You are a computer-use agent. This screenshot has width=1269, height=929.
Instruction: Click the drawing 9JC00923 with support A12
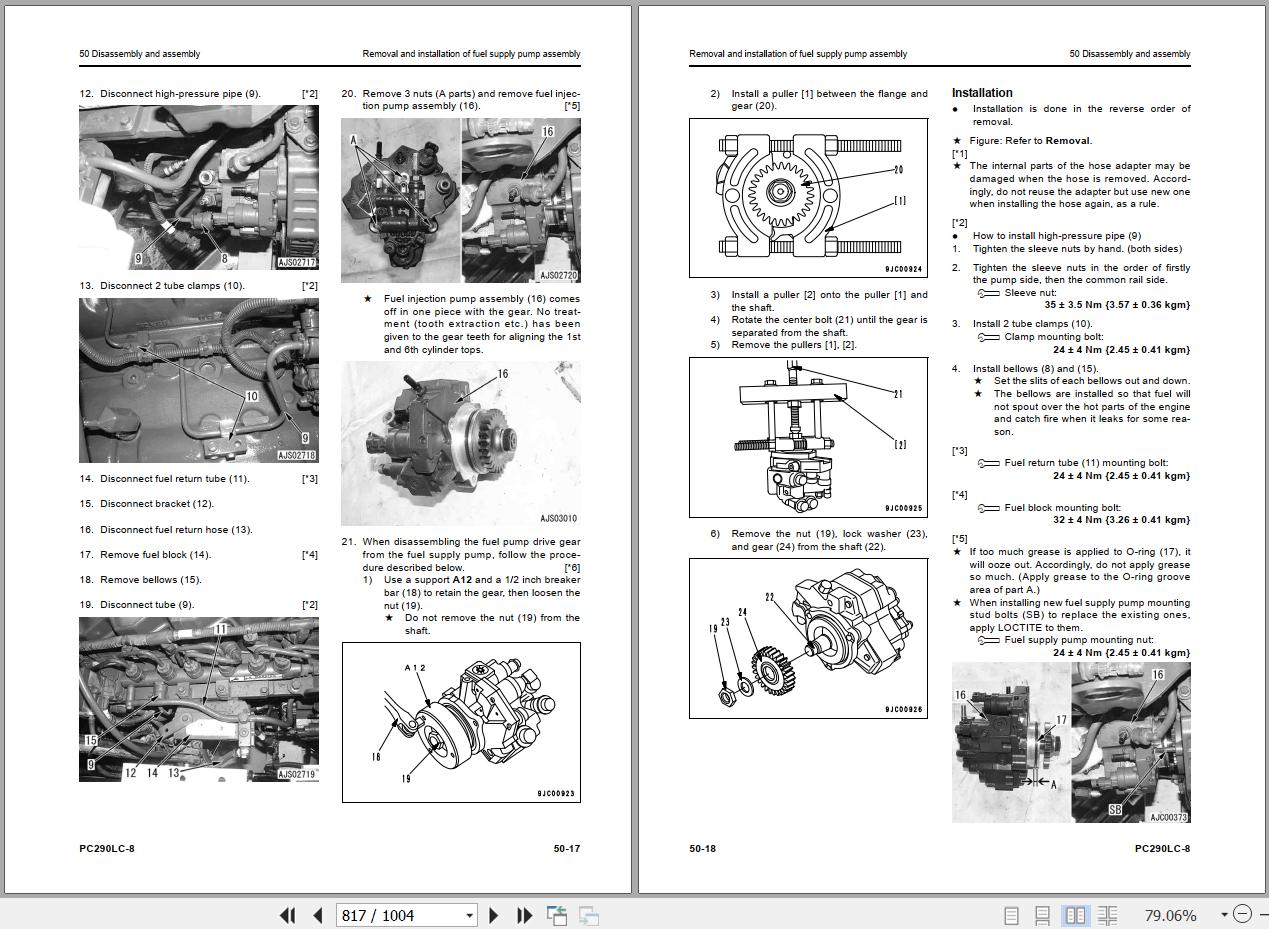(x=461, y=722)
